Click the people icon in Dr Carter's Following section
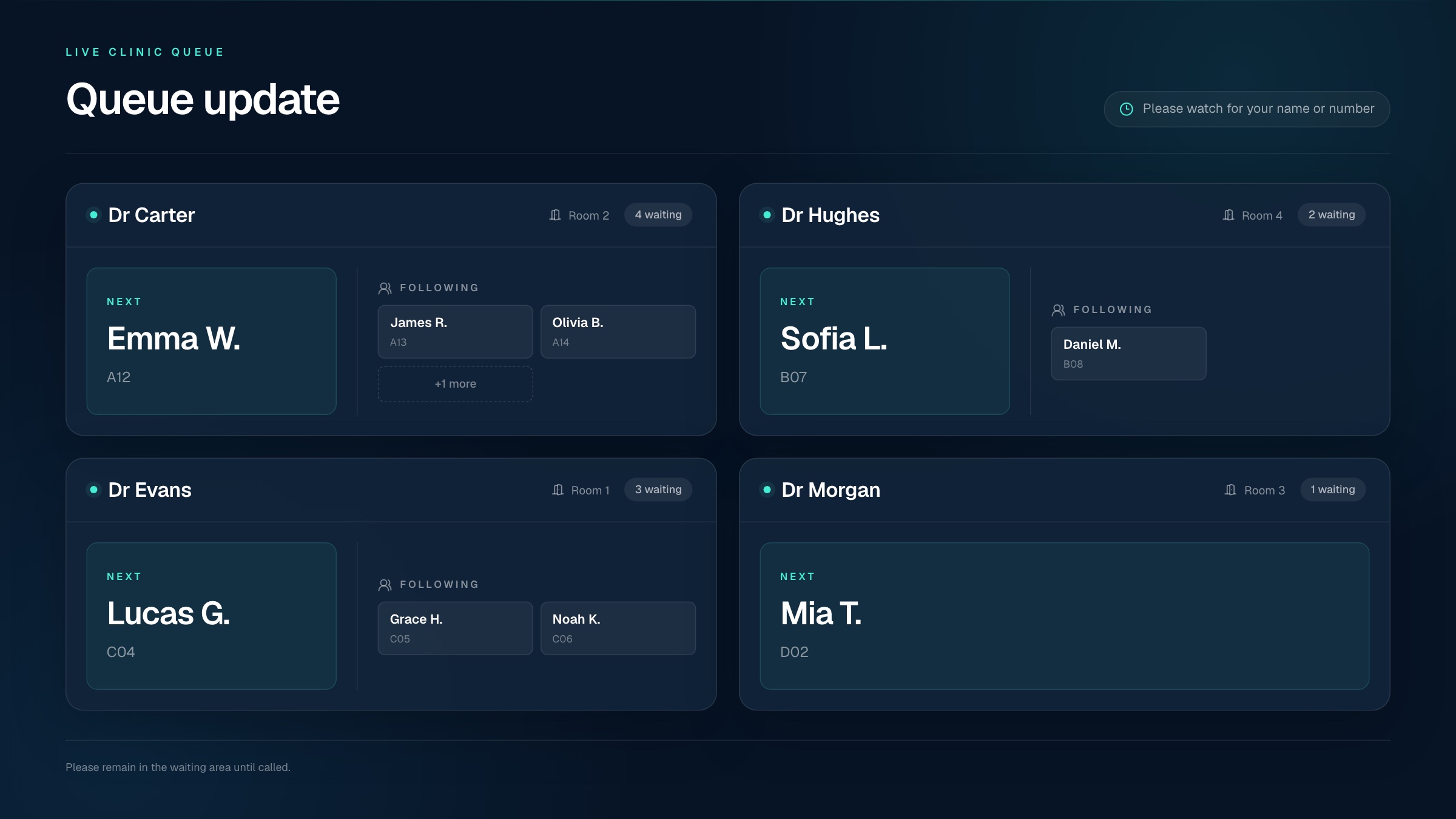 [385, 288]
